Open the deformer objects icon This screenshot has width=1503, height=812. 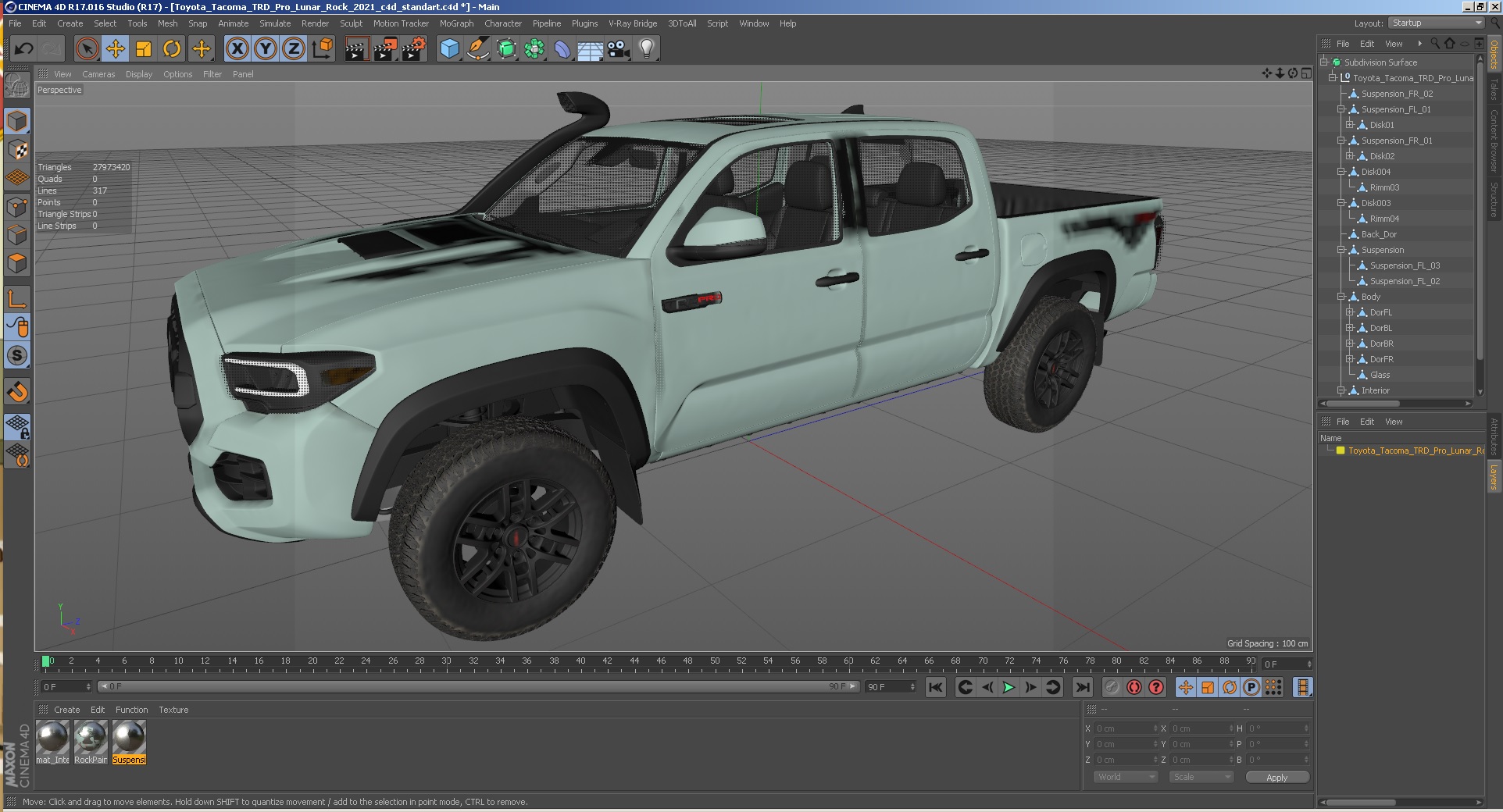tap(562, 49)
